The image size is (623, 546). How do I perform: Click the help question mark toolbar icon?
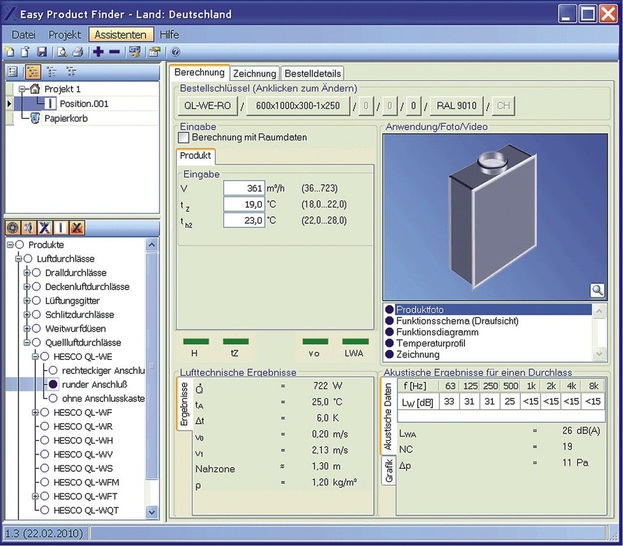(175, 51)
